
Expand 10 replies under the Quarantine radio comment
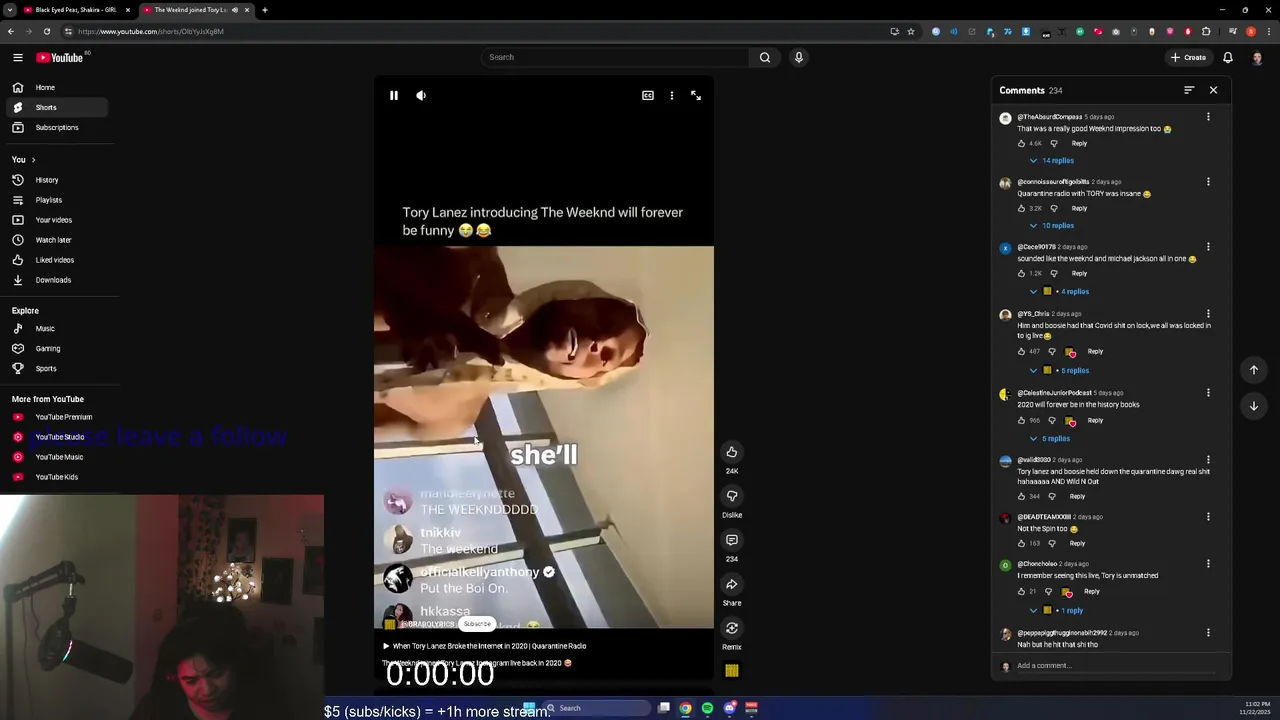[x=1052, y=225]
